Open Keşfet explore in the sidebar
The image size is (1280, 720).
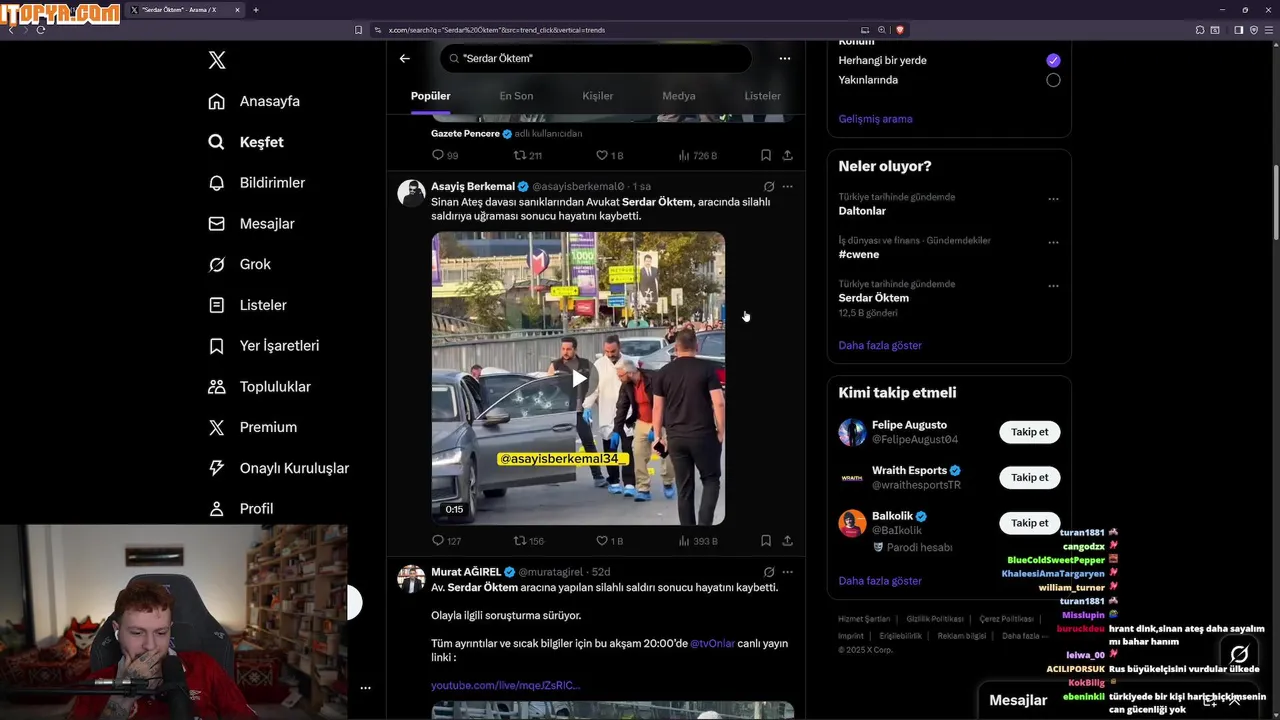tap(246, 142)
